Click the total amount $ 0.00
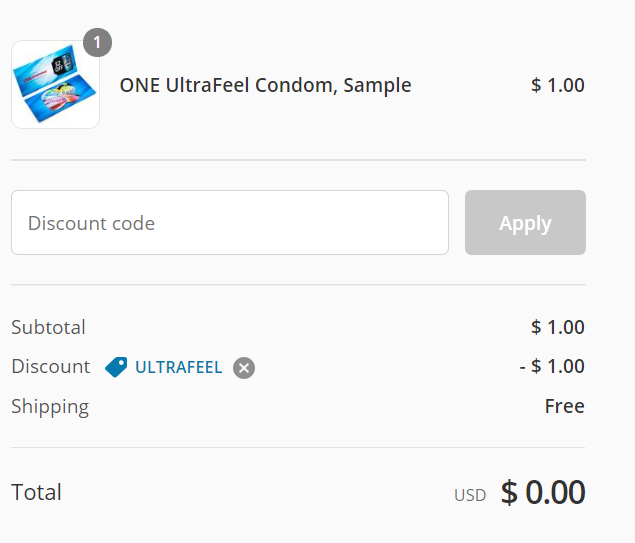 (x=543, y=492)
